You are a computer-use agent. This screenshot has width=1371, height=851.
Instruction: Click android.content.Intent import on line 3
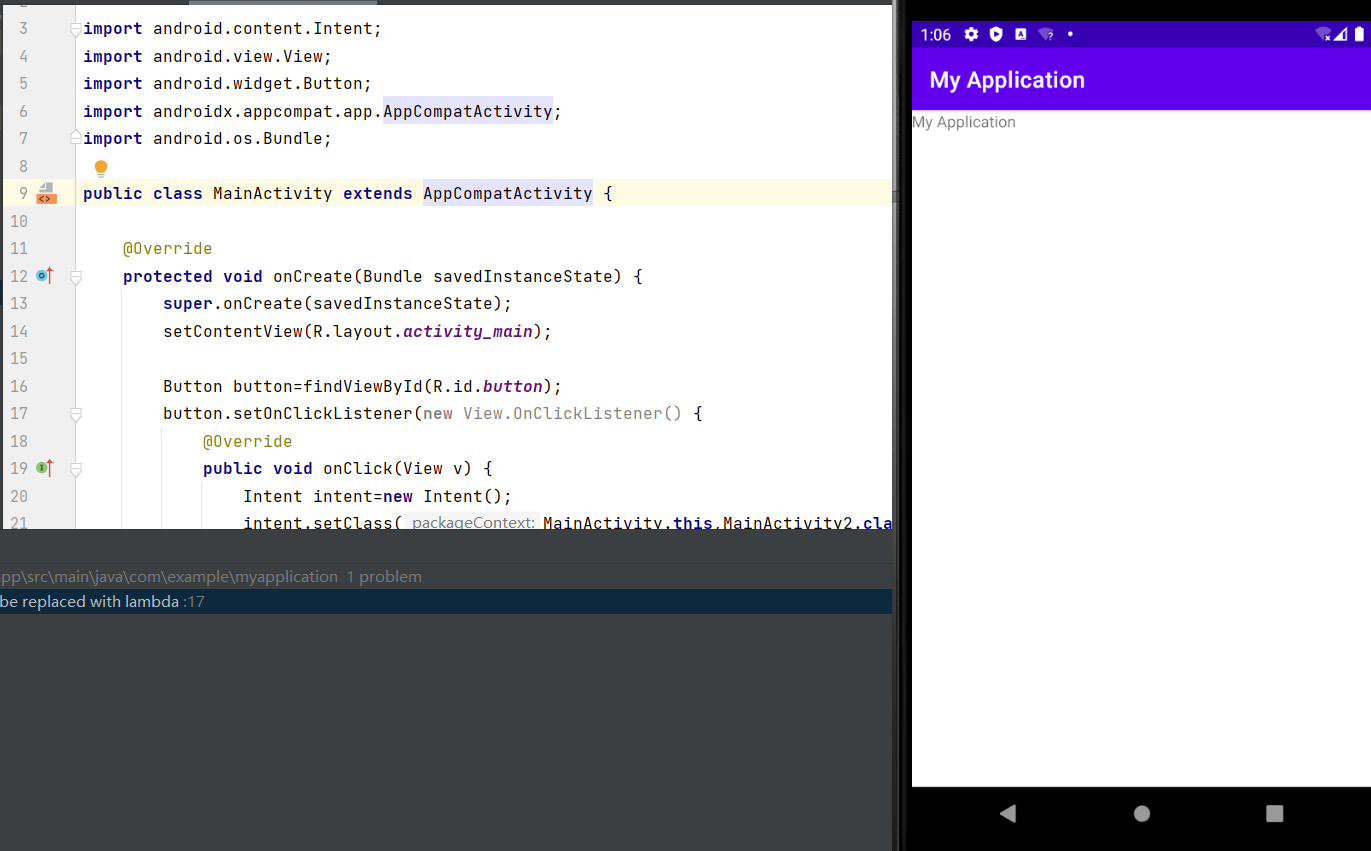[262, 29]
